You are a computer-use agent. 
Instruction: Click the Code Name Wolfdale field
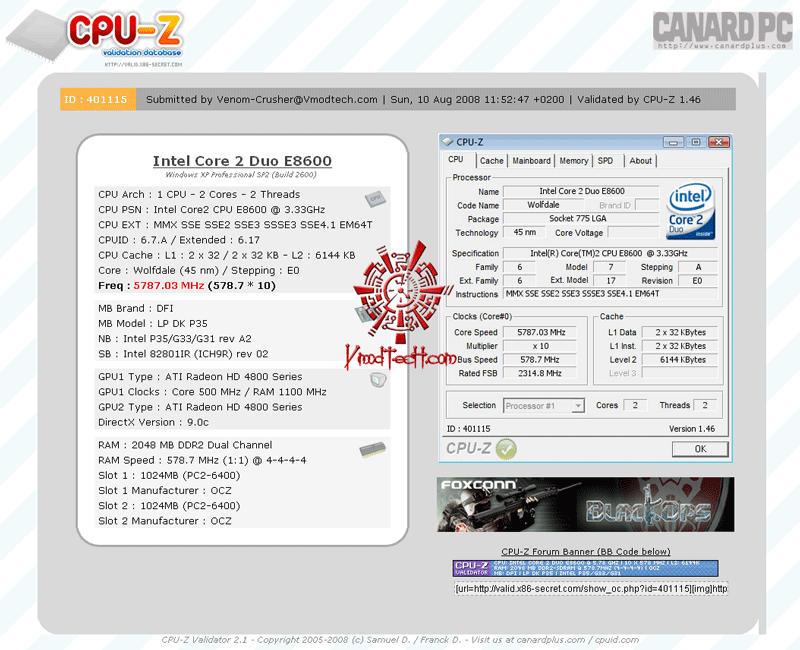pos(543,205)
